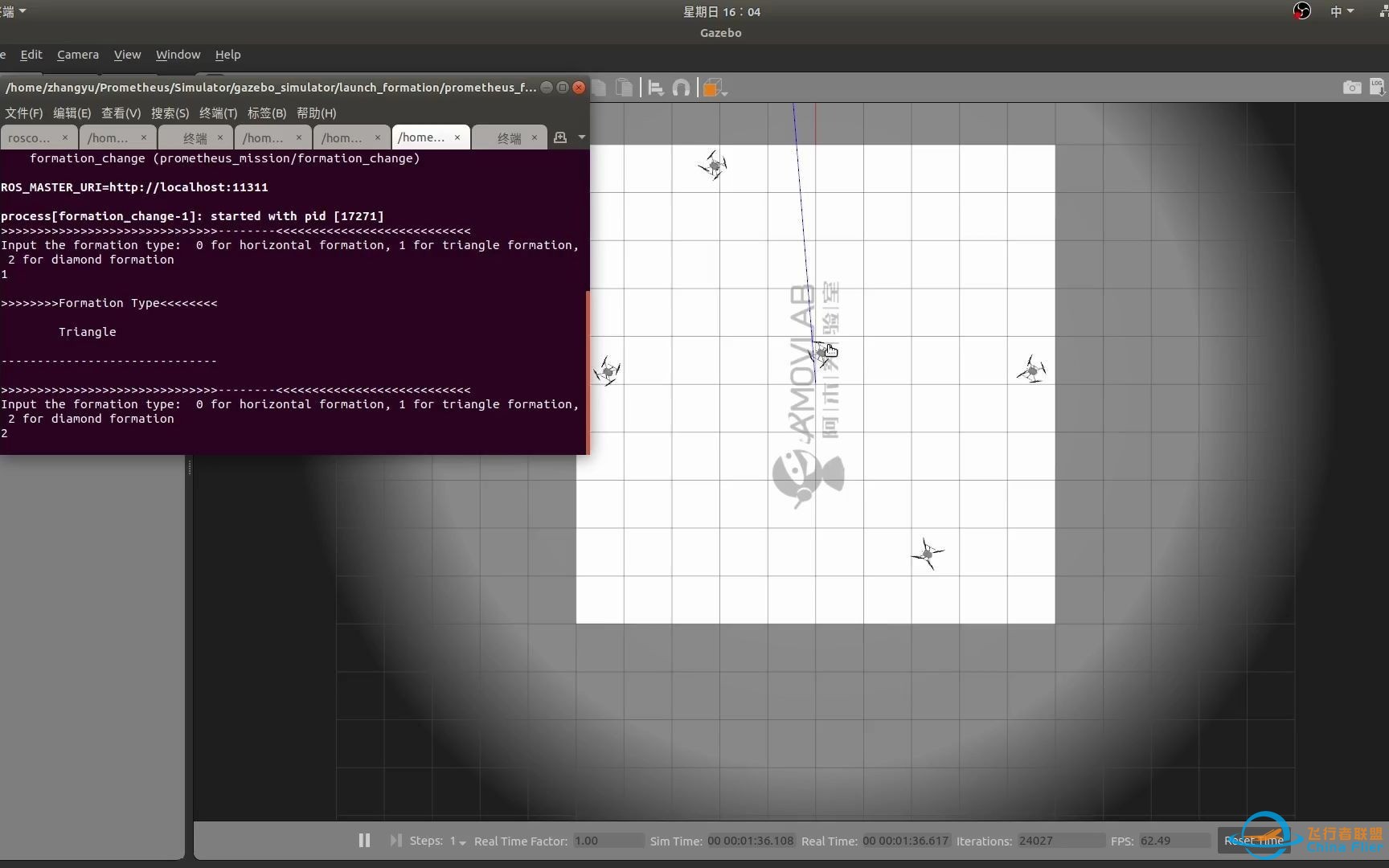Click the Align tool icon in the Gazebo toolbar
1389x868 pixels.
(x=656, y=88)
